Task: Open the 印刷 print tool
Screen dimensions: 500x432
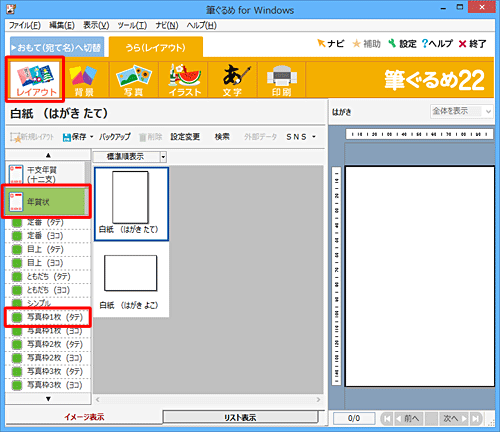Action: 282,80
